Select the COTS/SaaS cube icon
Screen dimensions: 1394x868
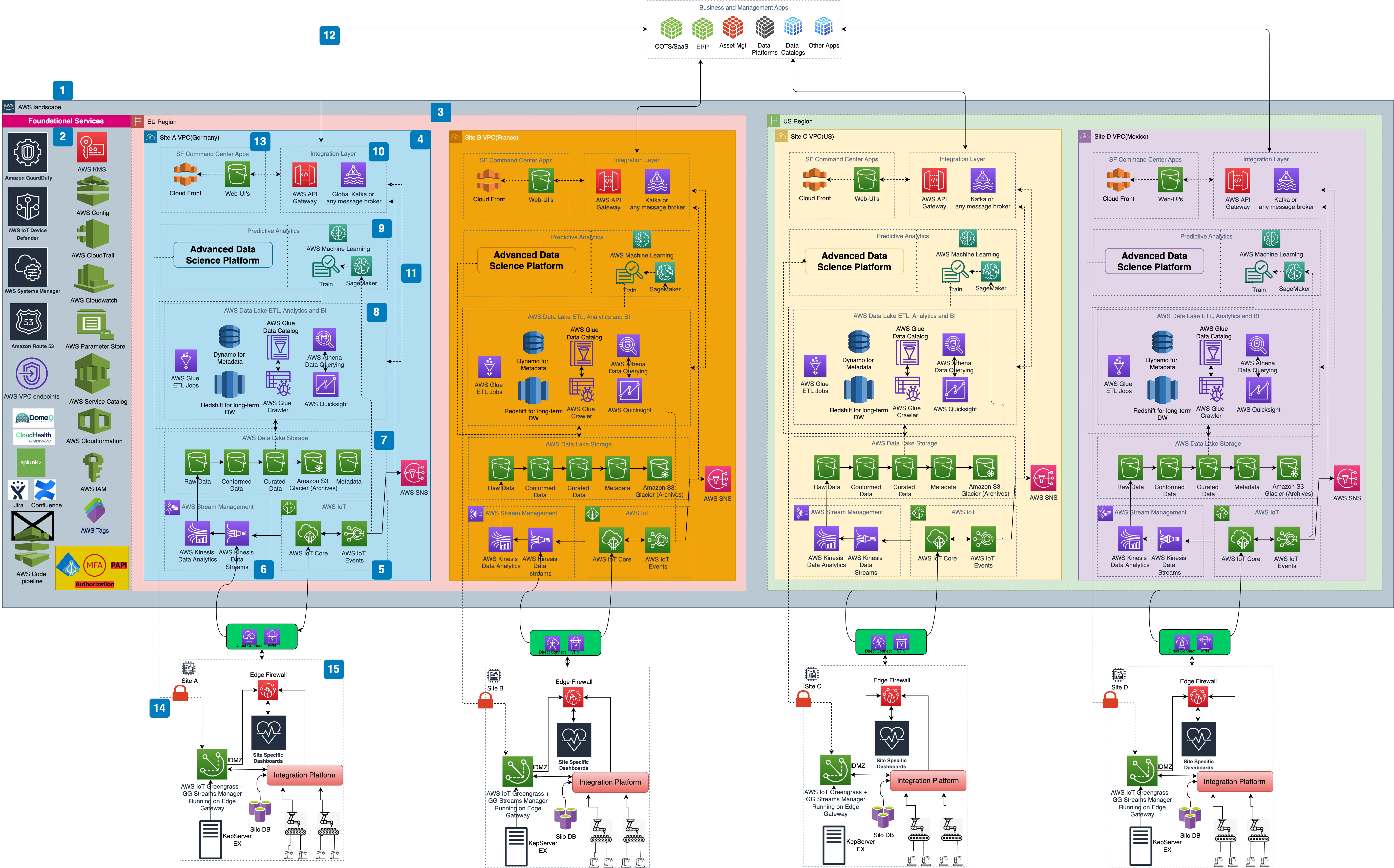click(671, 29)
